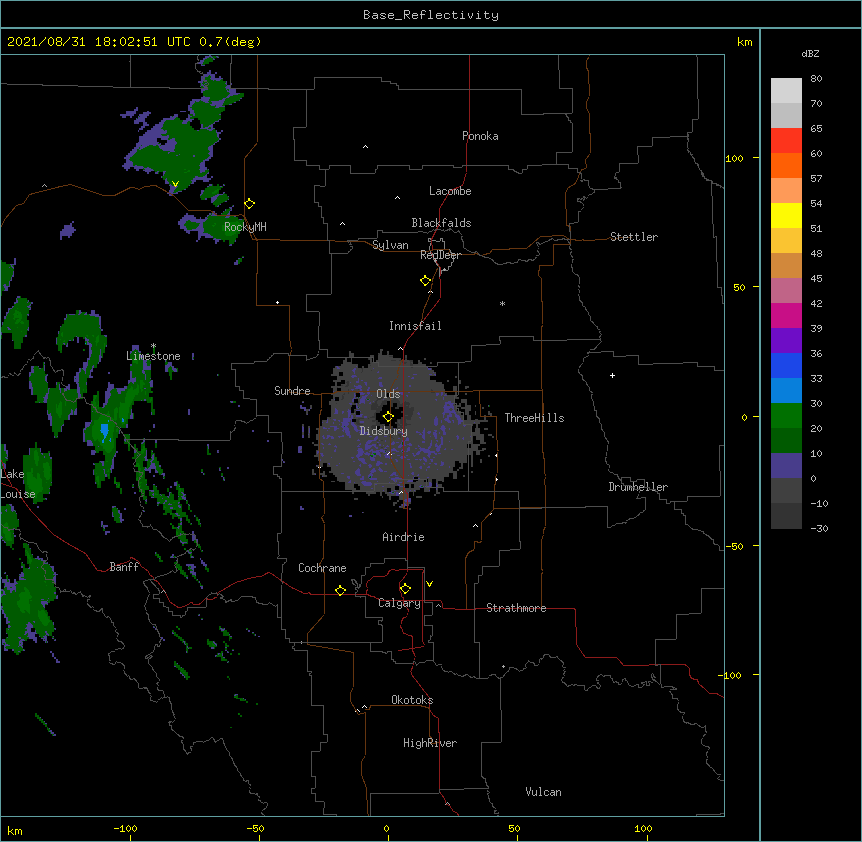Select the Strathmore label

point(516,608)
